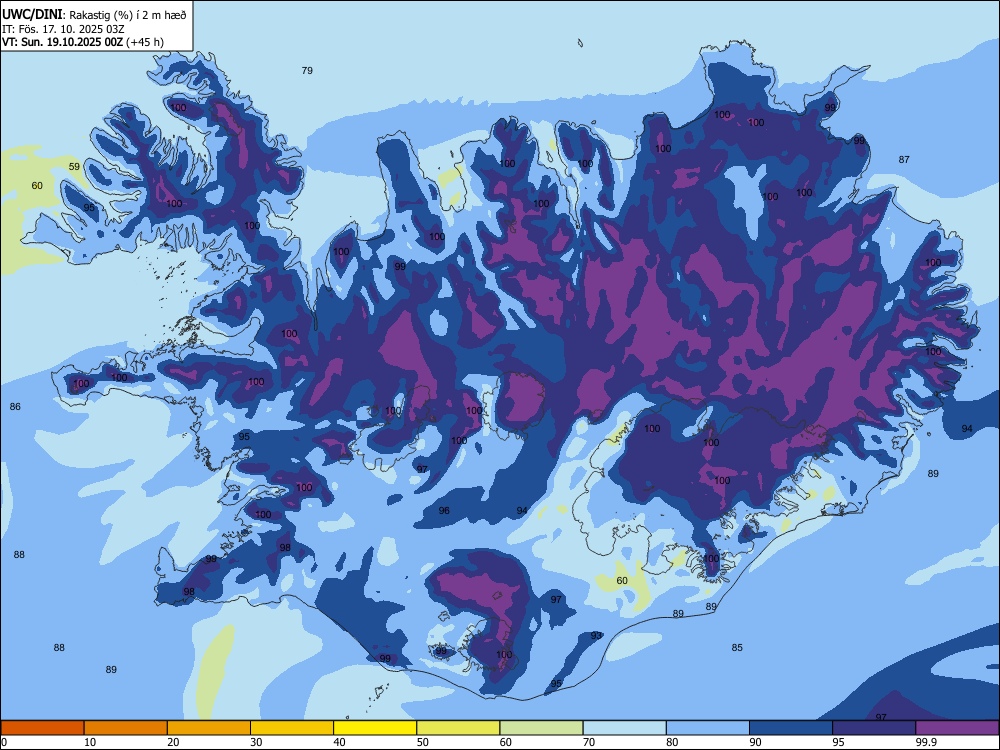
Task: Click the dark indigo 95–99.9 legend swatch
Action: coord(874,728)
